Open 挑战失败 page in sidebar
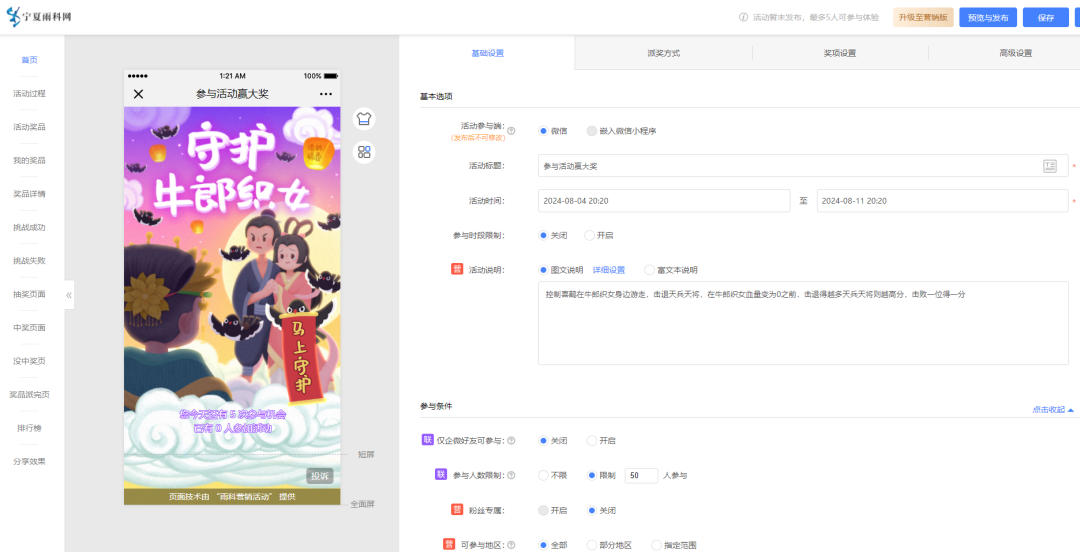Screen dimensions: 1080x552 [30, 260]
